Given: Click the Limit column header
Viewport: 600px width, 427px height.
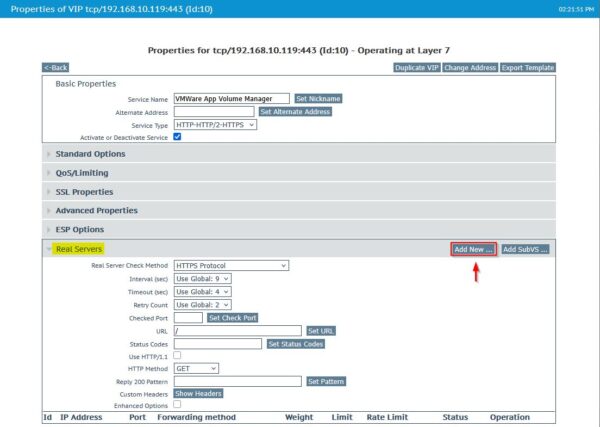Looking at the screenshot, I should pos(342,417).
